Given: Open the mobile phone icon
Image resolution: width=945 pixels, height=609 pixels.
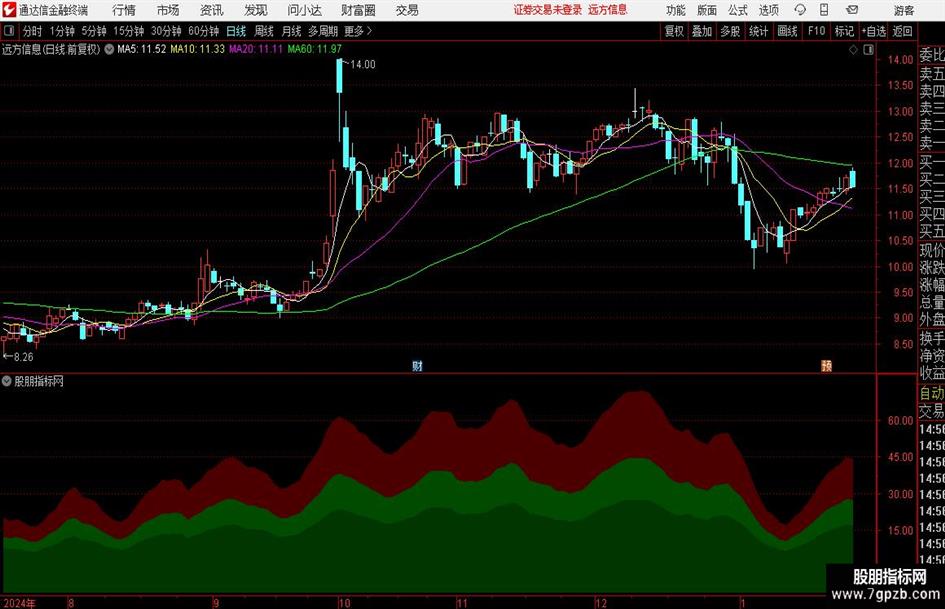Looking at the screenshot, I should pos(824,10).
